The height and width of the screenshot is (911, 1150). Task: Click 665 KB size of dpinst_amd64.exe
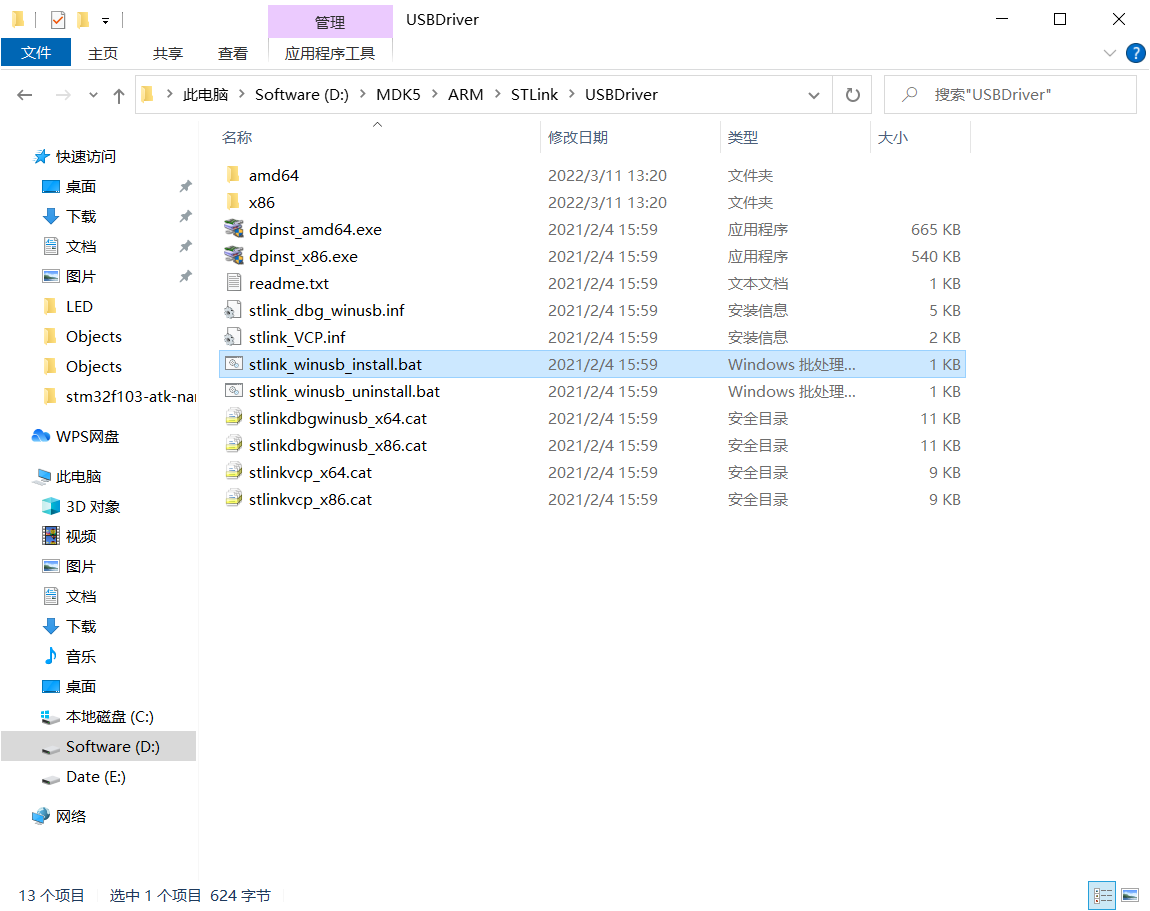[935, 230]
